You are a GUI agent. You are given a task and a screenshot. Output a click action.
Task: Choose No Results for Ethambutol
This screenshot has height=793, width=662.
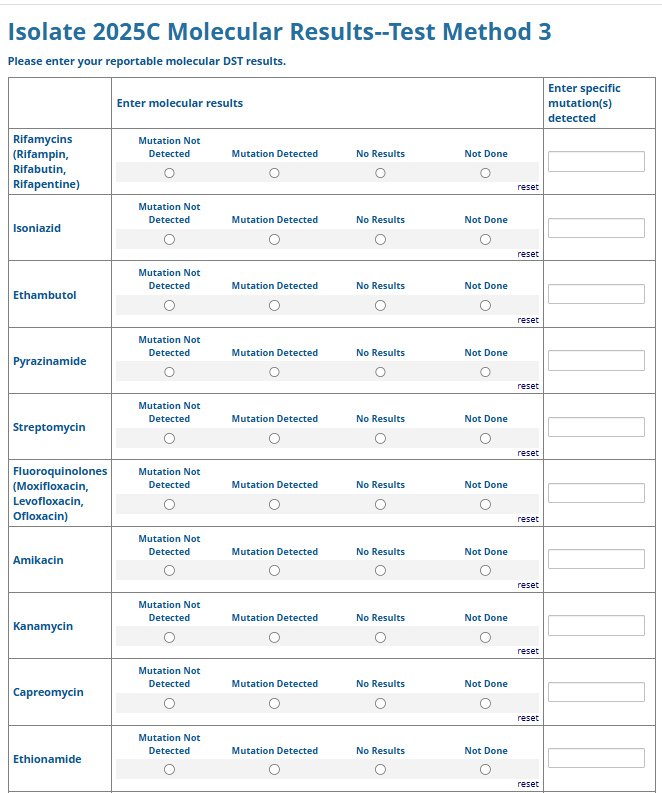[380, 305]
